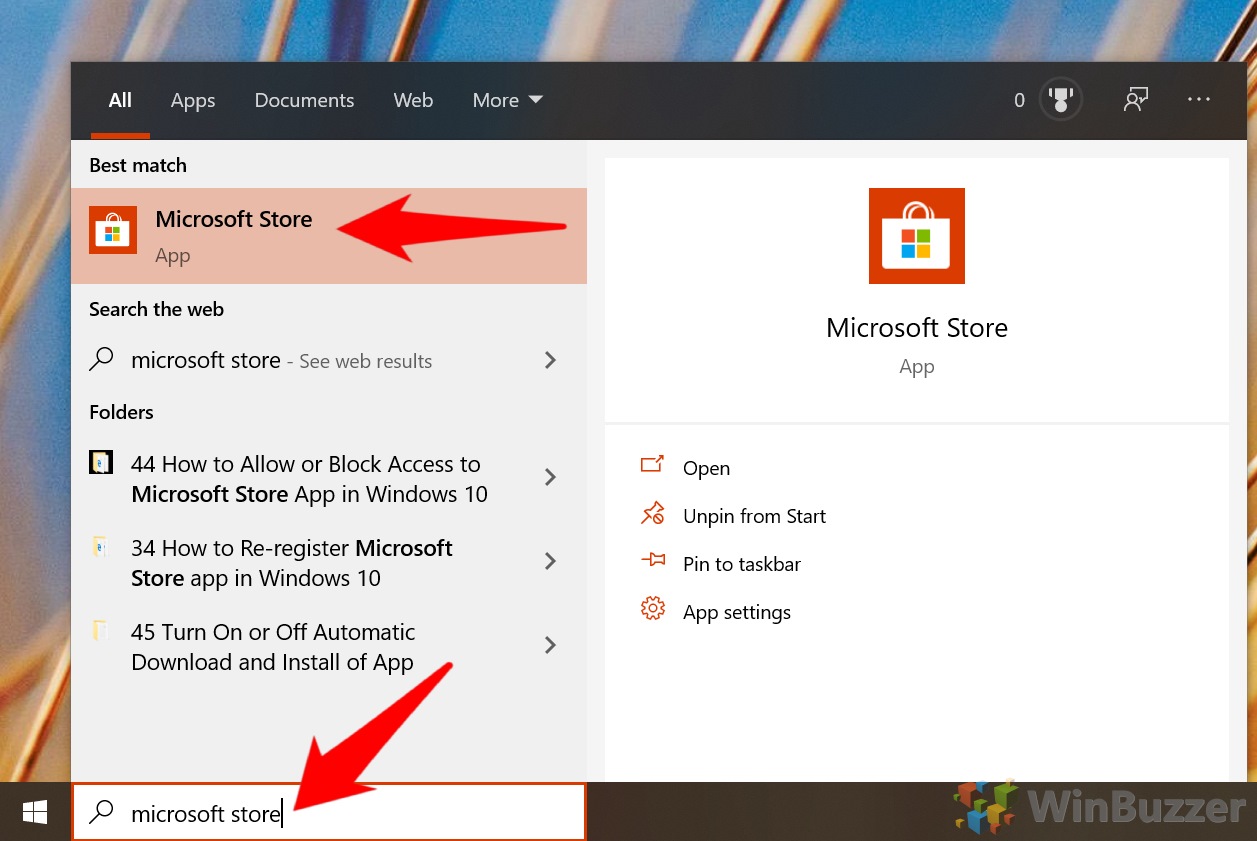Switch to the Apps tab
Viewport: 1257px width, 841px height.
click(x=193, y=100)
